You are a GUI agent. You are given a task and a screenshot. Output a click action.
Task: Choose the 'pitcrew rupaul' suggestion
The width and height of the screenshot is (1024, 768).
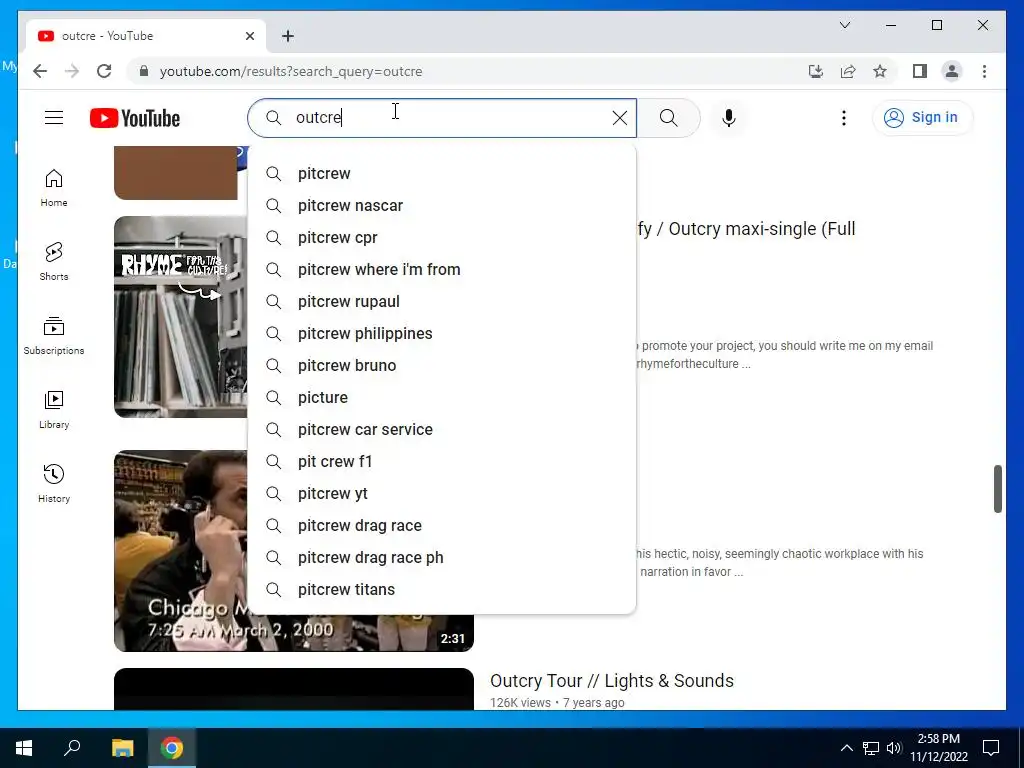[441, 302]
